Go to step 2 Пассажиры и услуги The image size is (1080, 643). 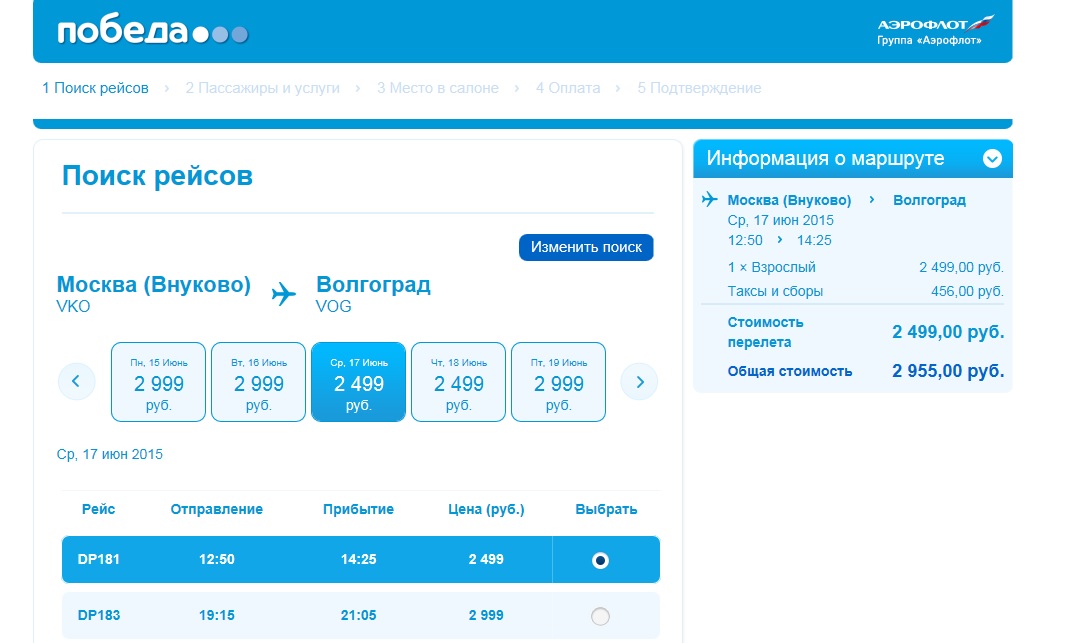(262, 88)
